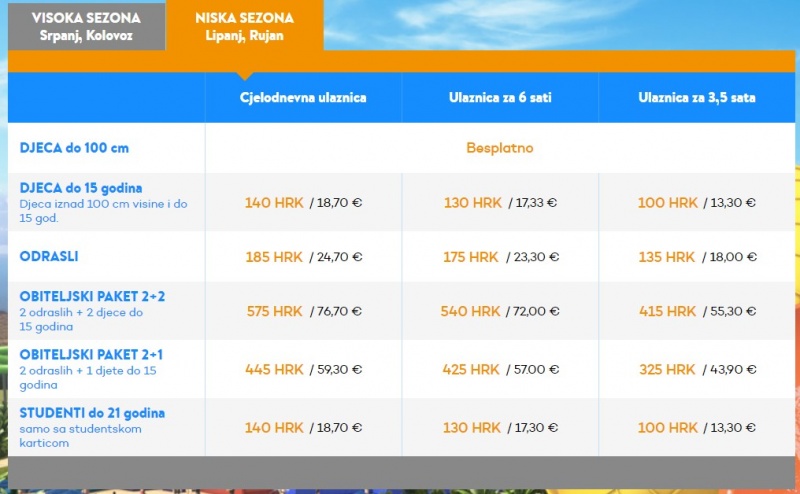
Task: Click the 575 HRK family 2+2 full-day price
Action: (x=274, y=312)
